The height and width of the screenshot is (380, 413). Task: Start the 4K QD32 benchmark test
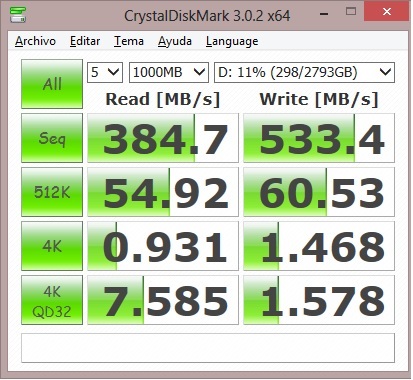52,300
